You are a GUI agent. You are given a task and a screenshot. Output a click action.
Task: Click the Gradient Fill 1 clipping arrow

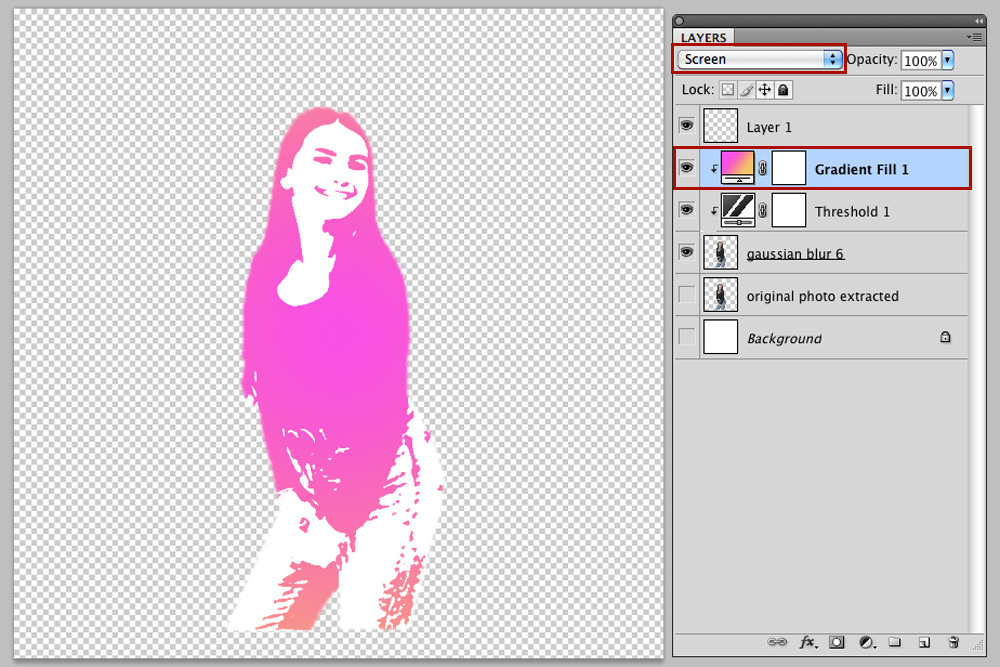[714, 169]
